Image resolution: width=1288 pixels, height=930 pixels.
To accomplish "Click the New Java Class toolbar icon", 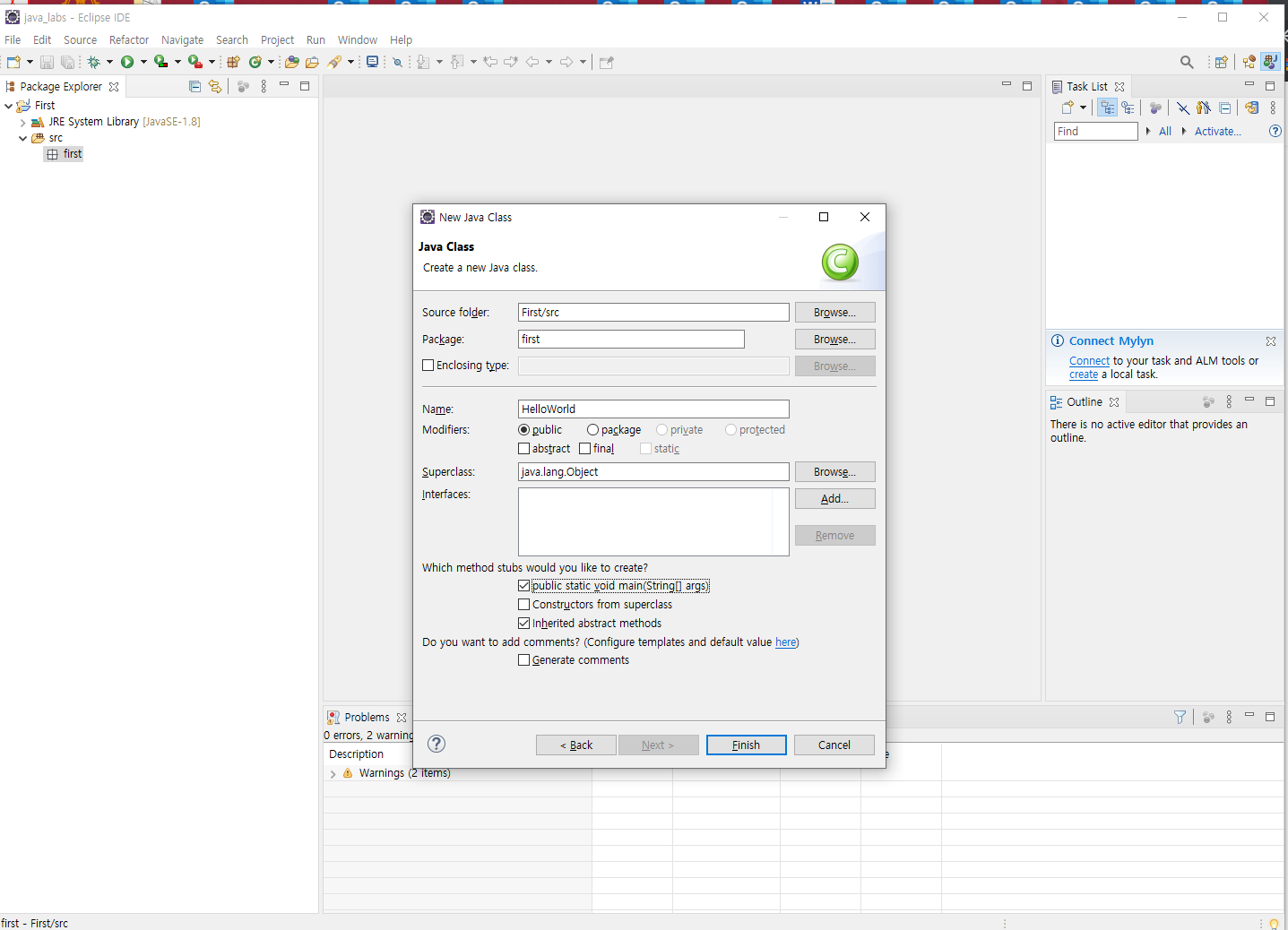I will point(255,62).
